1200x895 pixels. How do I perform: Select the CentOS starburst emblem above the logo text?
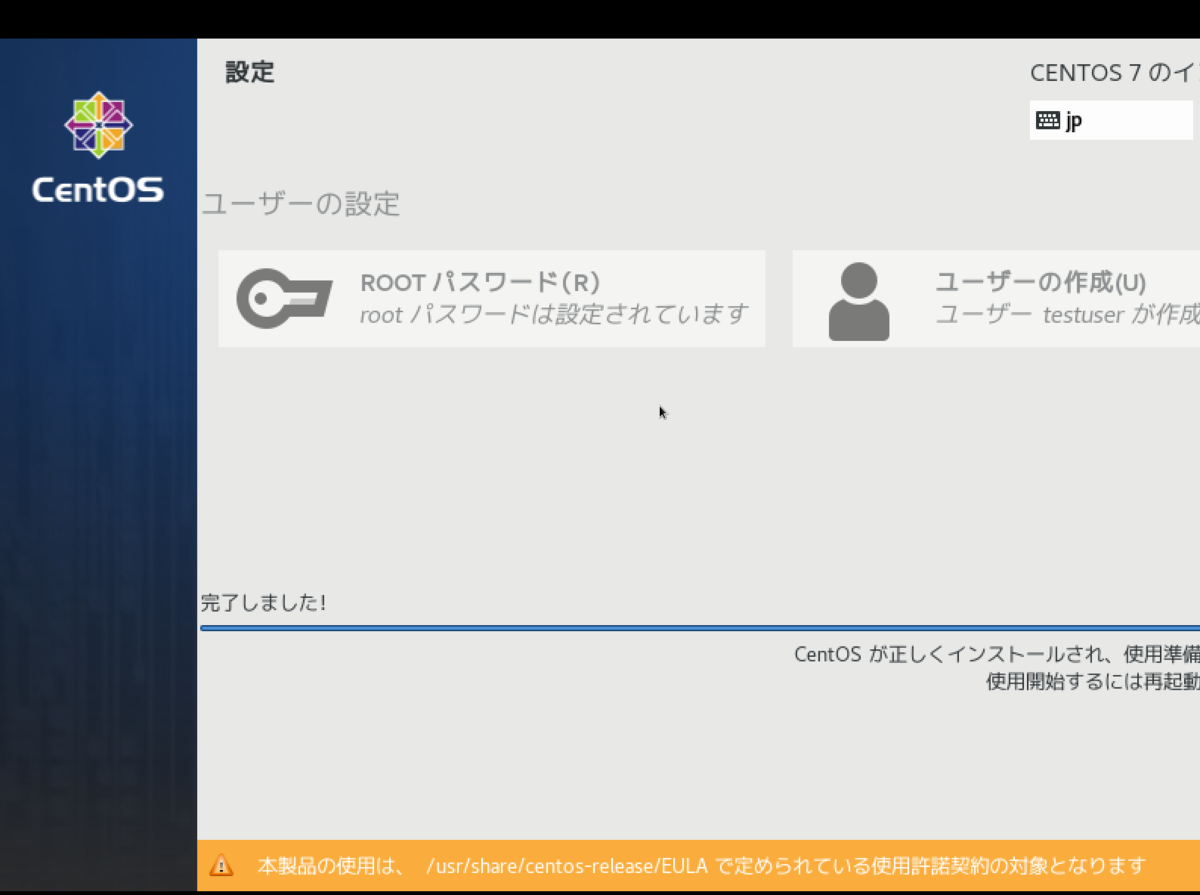pyautogui.click(x=97, y=124)
